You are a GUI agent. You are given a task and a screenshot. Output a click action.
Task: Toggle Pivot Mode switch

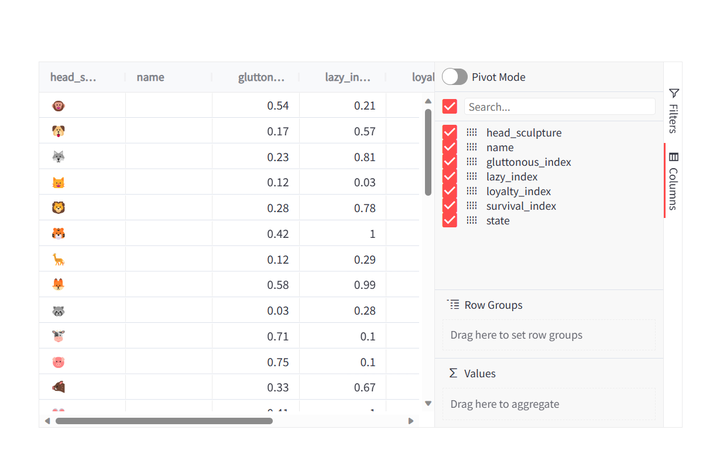pos(455,77)
